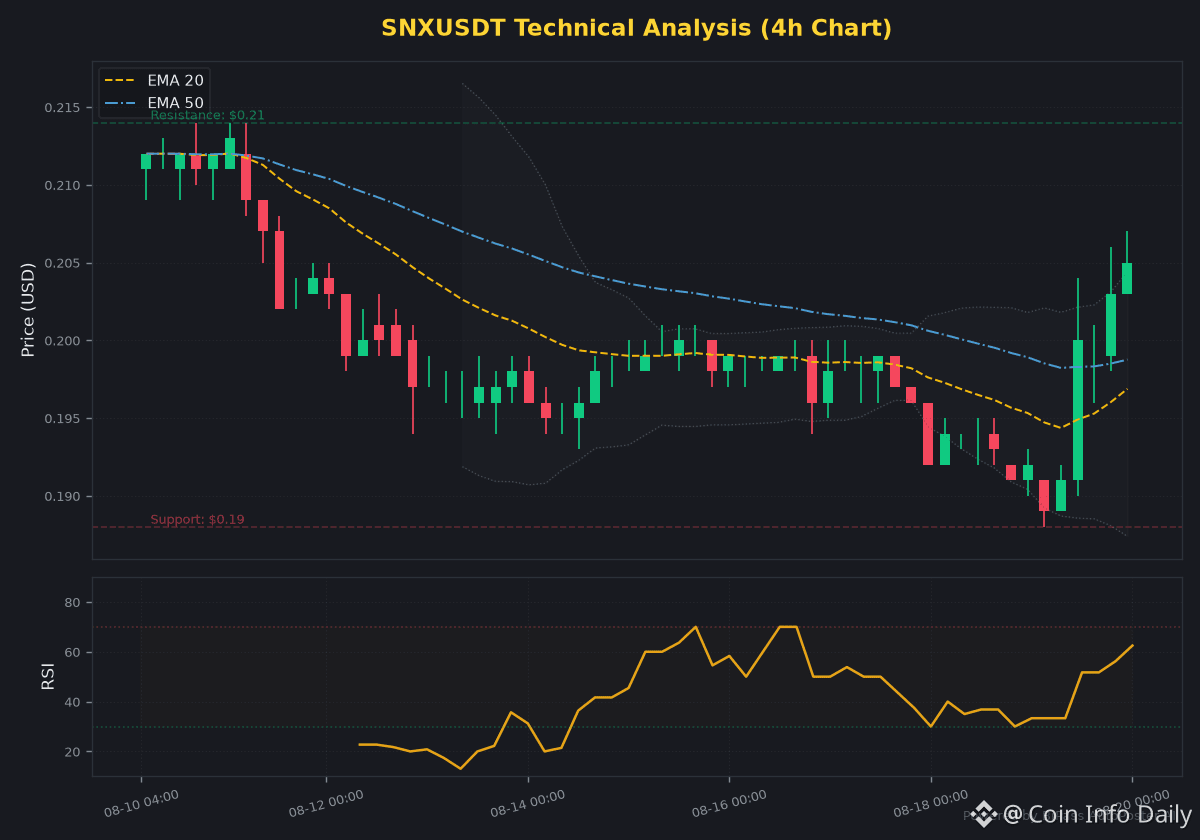1200x840 pixels.
Task: Select the EMA 50 legend entry
Action: click(154, 103)
